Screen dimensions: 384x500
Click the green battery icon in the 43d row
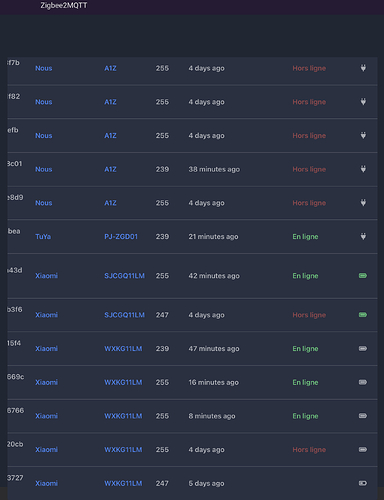[x=363, y=276]
